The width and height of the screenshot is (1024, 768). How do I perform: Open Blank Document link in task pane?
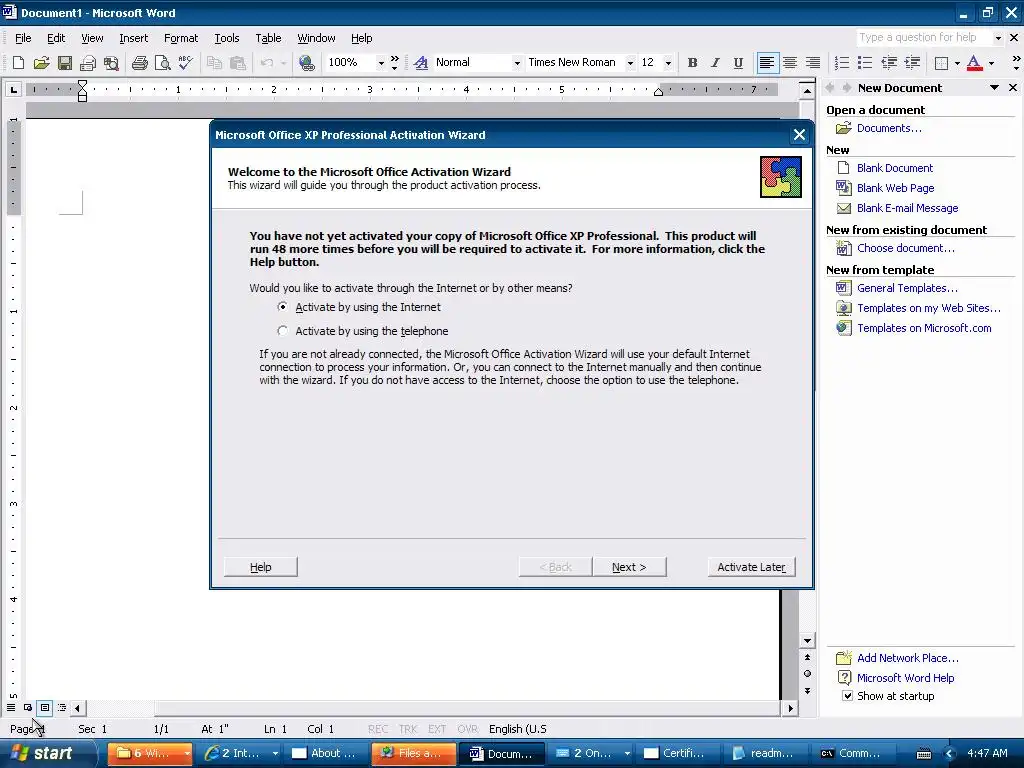click(x=895, y=168)
